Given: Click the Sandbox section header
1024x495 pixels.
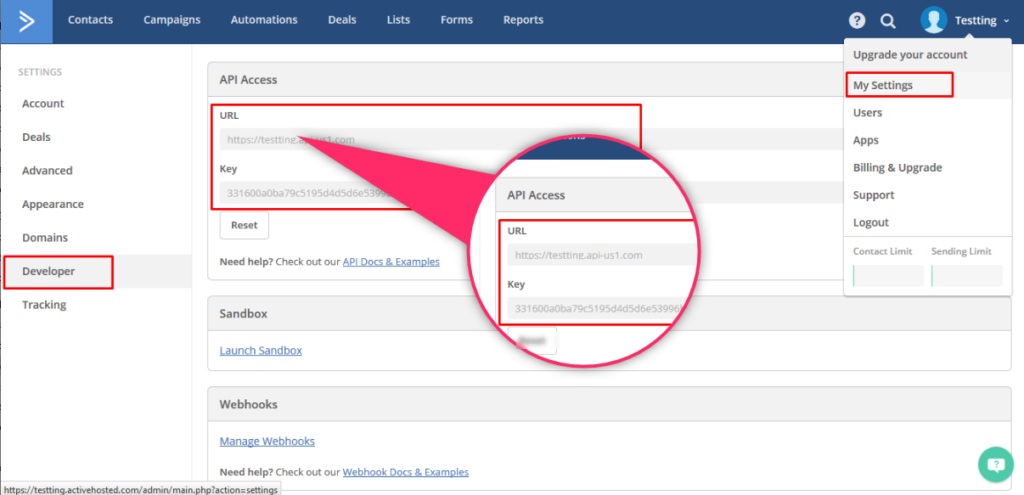Looking at the screenshot, I should pos(244,313).
